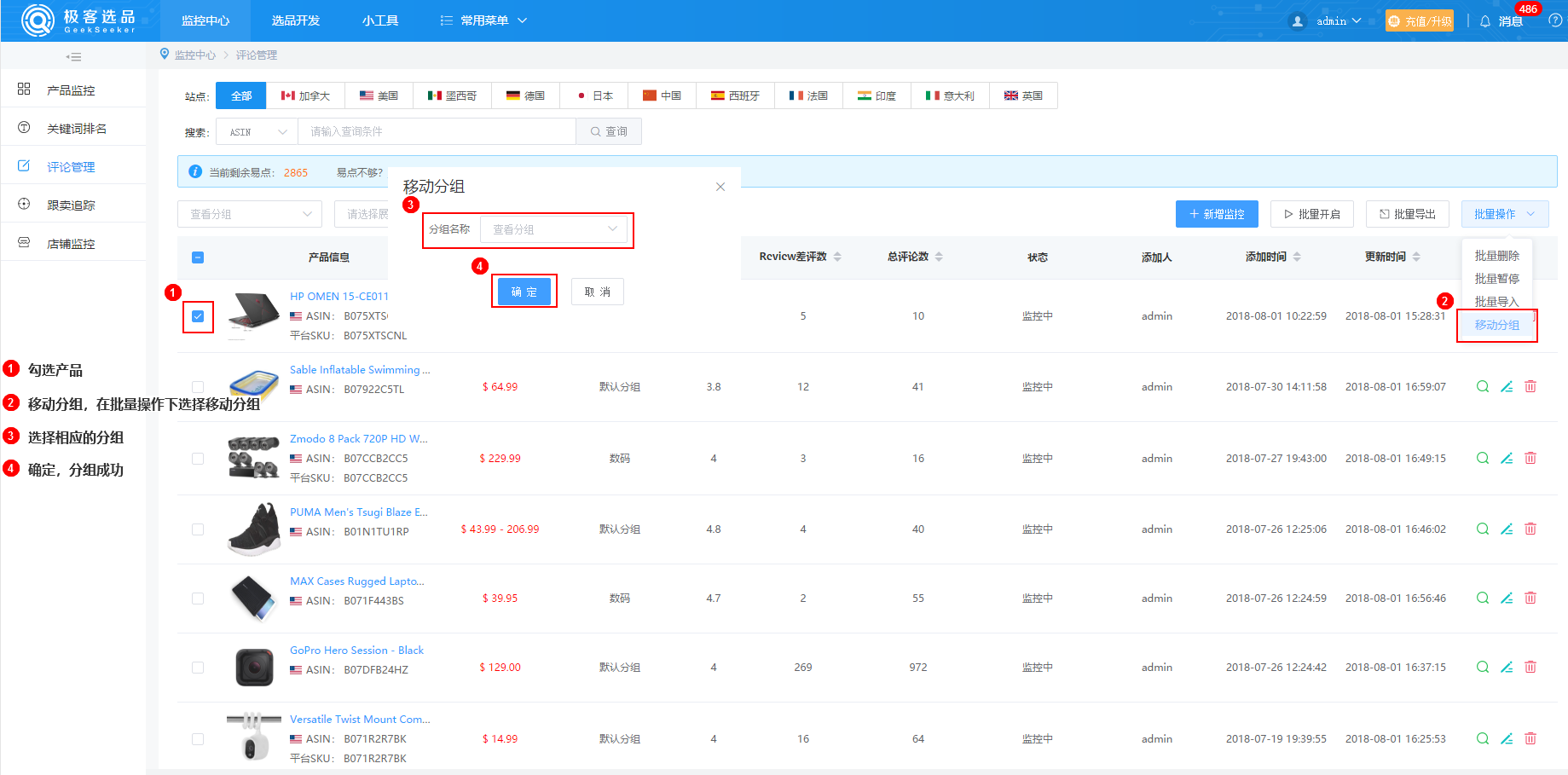Click the GeekSeeker logo icon
This screenshot has height=775, width=1568.
pyautogui.click(x=38, y=20)
